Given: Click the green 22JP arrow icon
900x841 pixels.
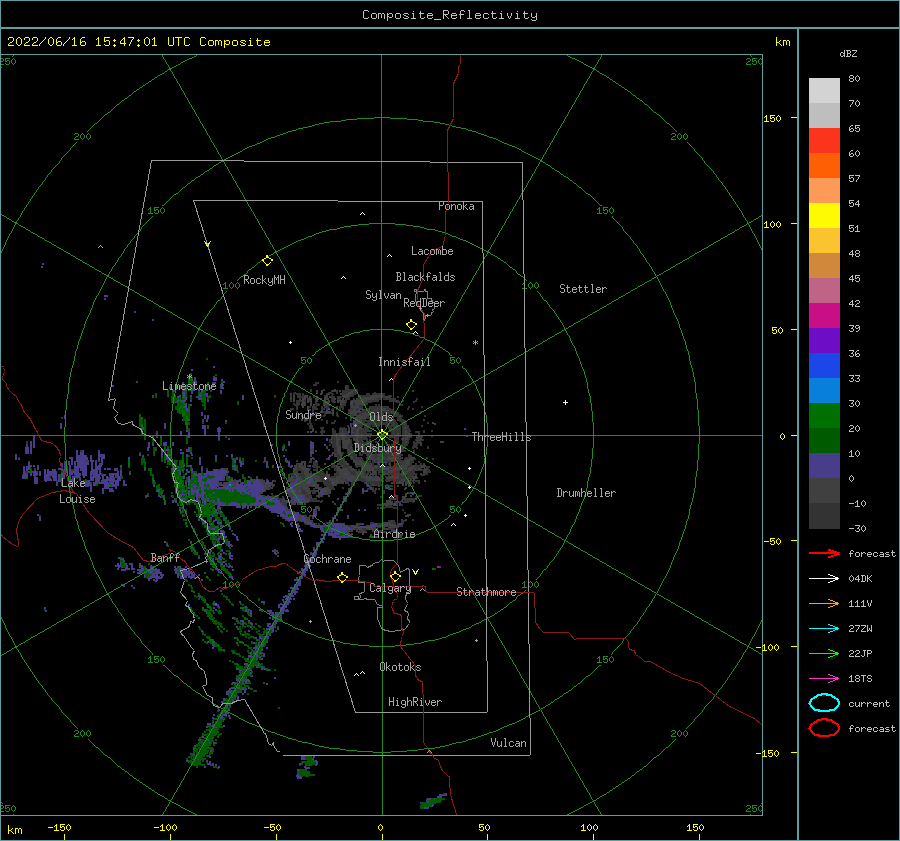Looking at the screenshot, I should pos(824,653).
